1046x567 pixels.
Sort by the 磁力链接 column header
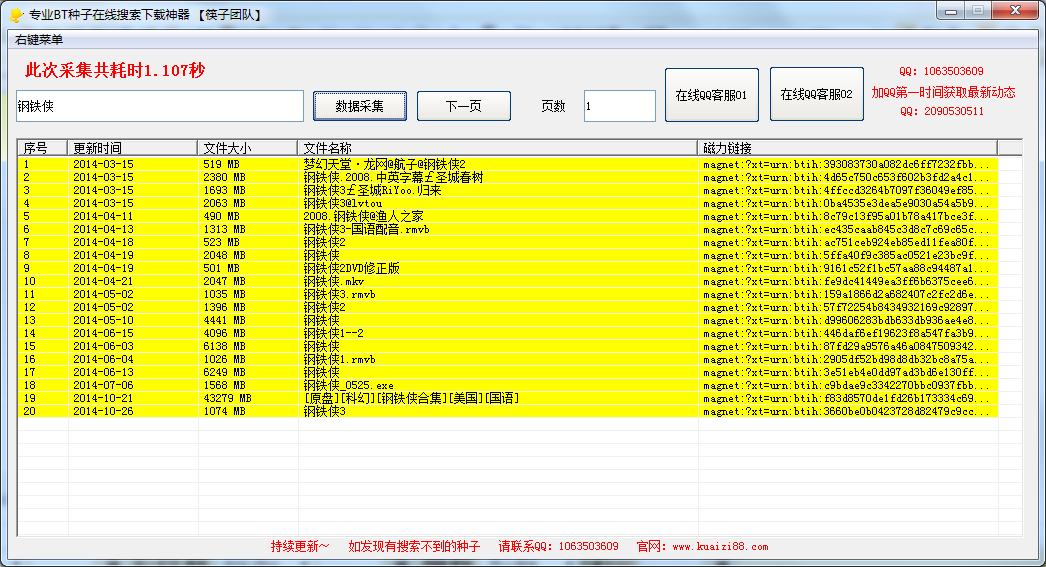pos(847,147)
